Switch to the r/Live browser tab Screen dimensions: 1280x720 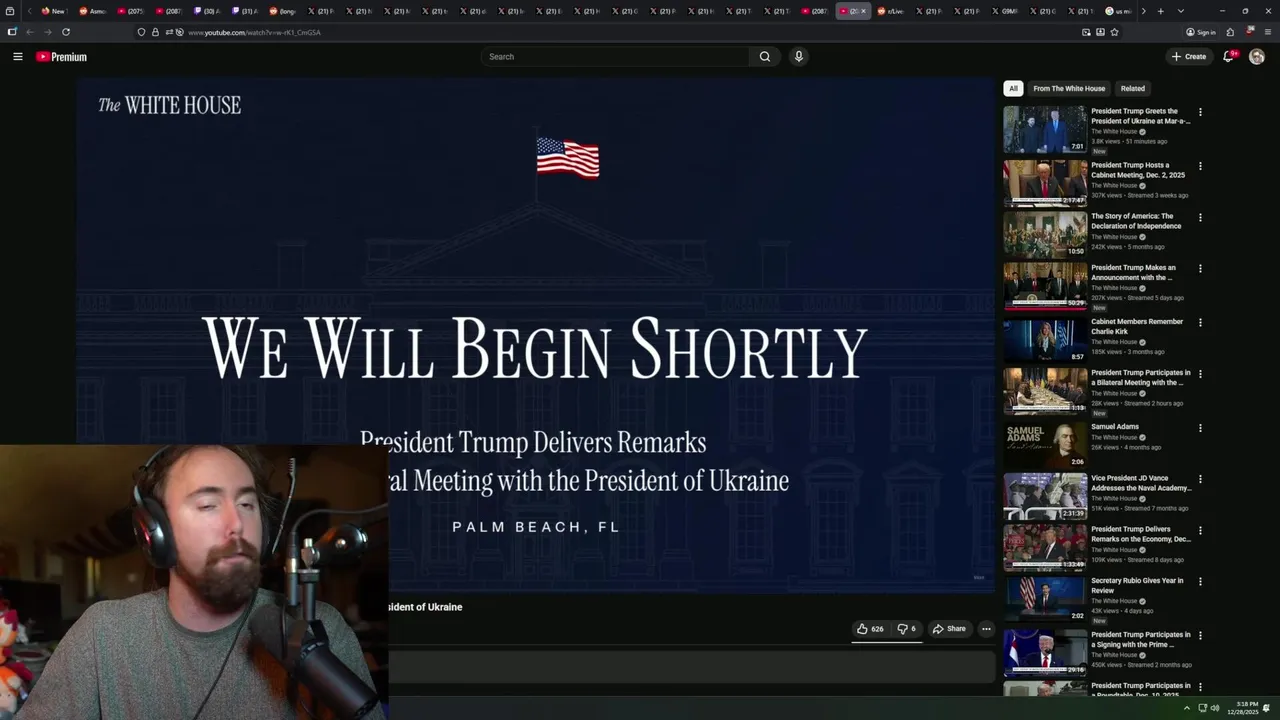point(891,11)
